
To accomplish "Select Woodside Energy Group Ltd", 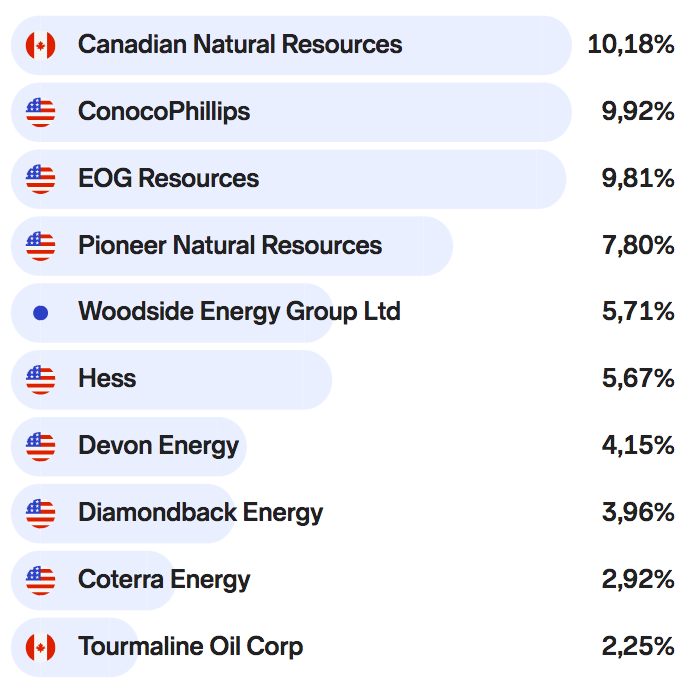I will click(x=239, y=312).
